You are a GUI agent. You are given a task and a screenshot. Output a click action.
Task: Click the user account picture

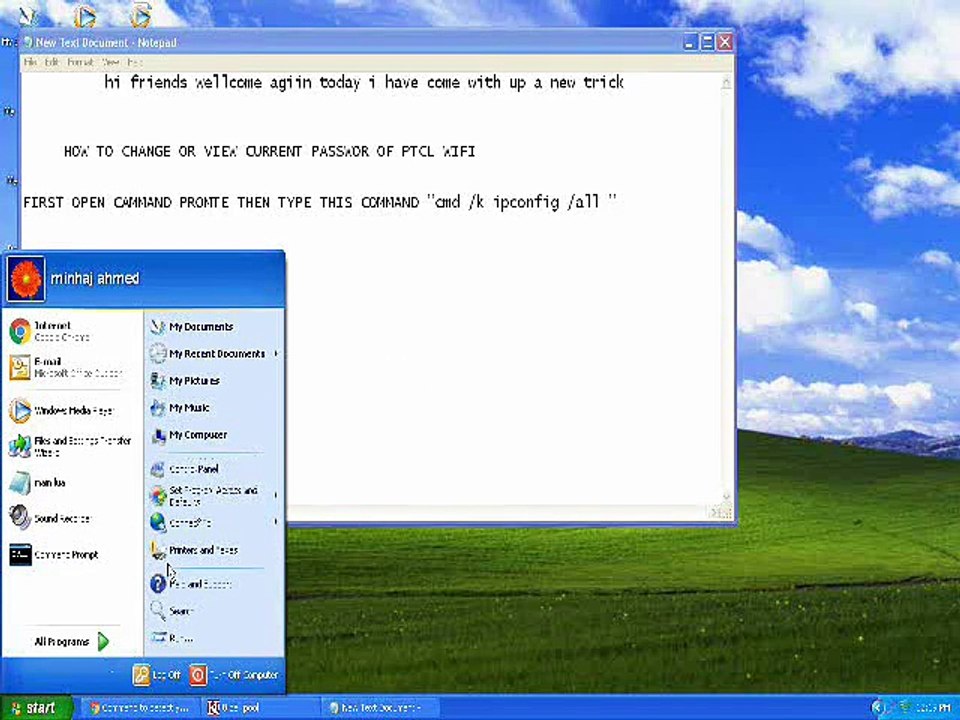point(26,279)
